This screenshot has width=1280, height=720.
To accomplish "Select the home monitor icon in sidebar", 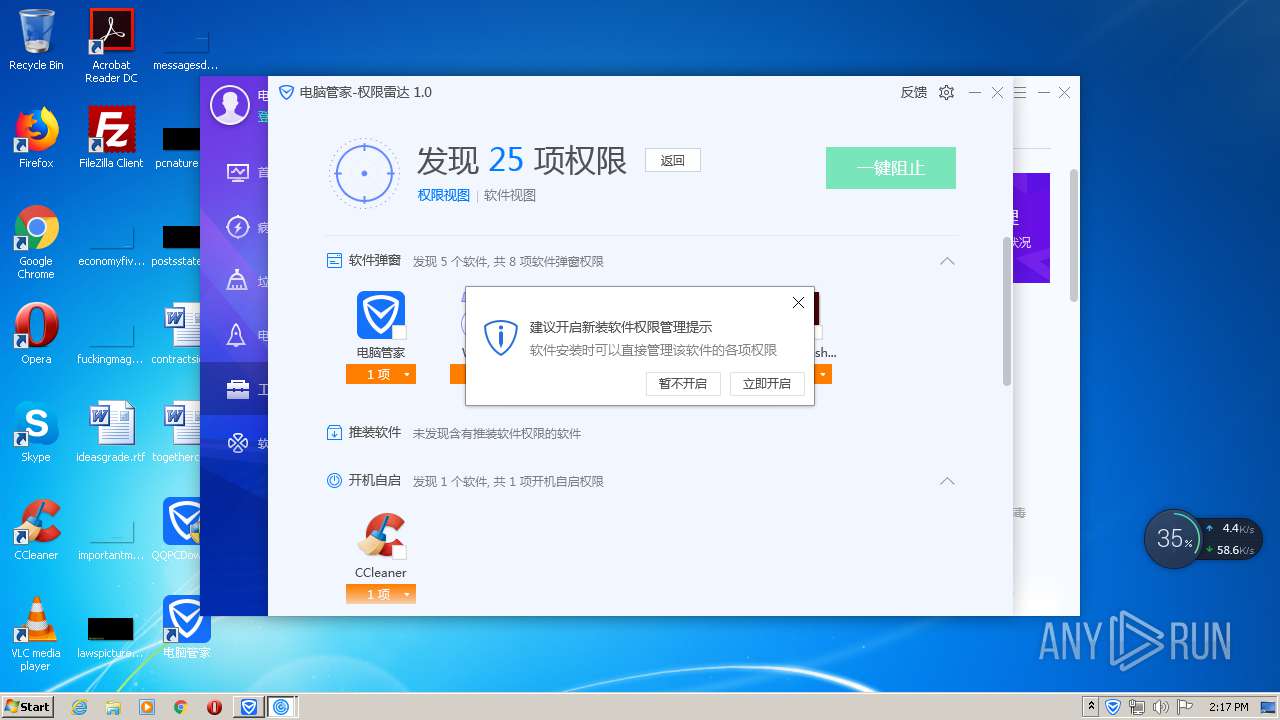I will [237, 173].
